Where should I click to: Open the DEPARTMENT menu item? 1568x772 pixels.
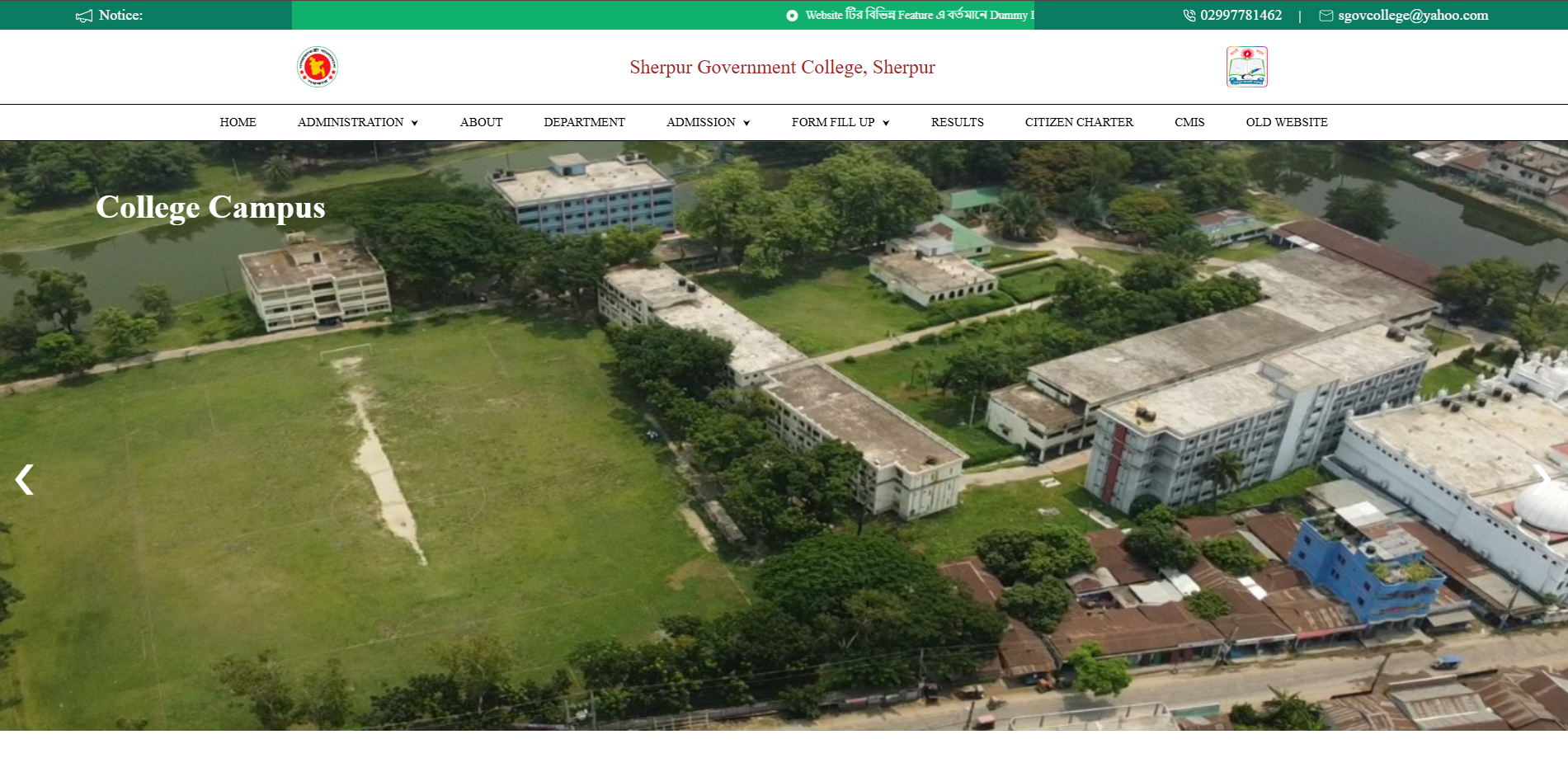584,122
